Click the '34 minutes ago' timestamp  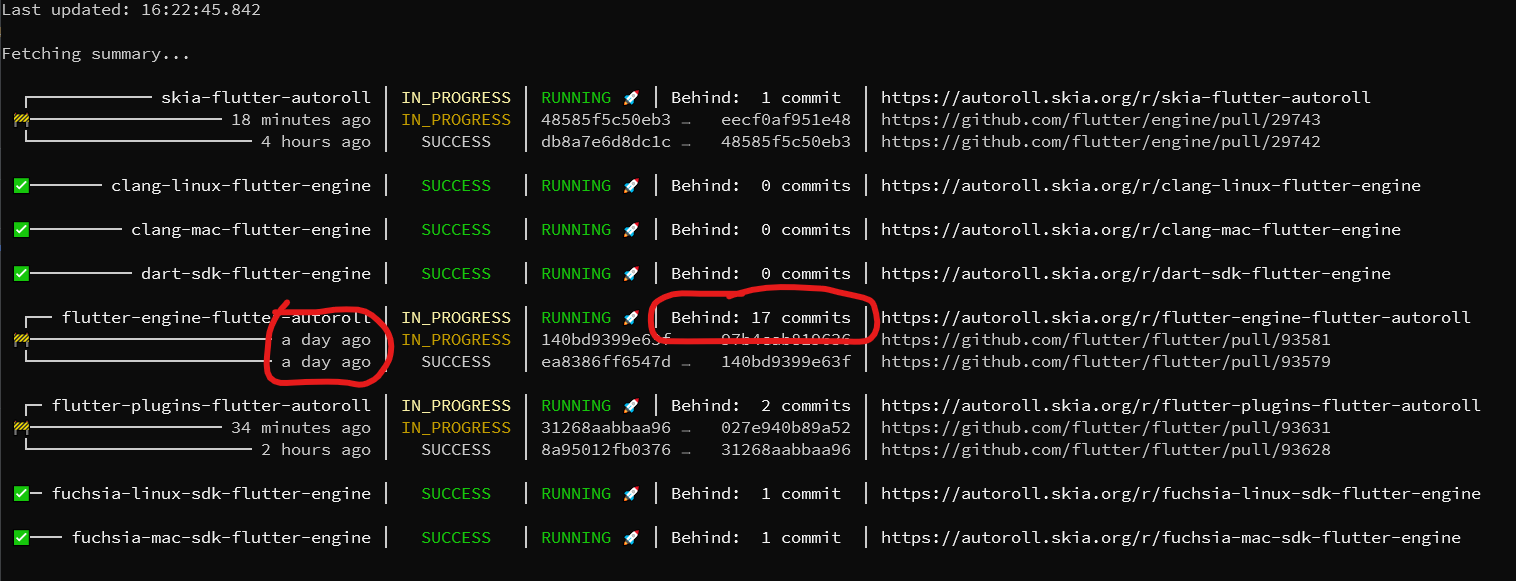click(x=301, y=428)
